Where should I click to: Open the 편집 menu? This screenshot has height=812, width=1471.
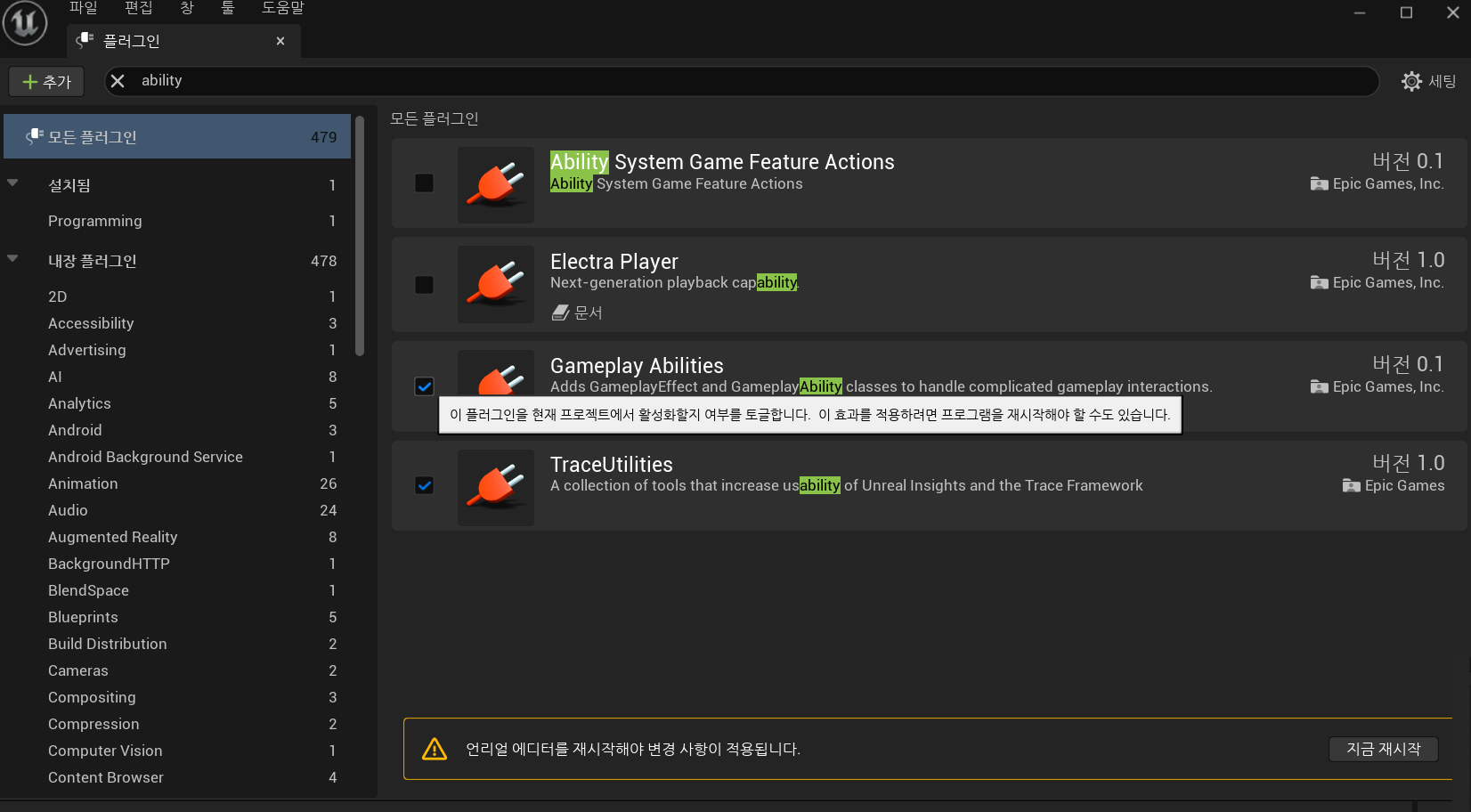click(x=139, y=8)
